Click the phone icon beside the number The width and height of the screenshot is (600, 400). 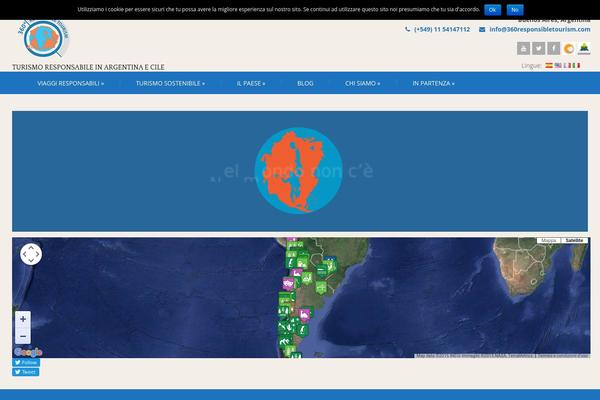click(x=408, y=29)
